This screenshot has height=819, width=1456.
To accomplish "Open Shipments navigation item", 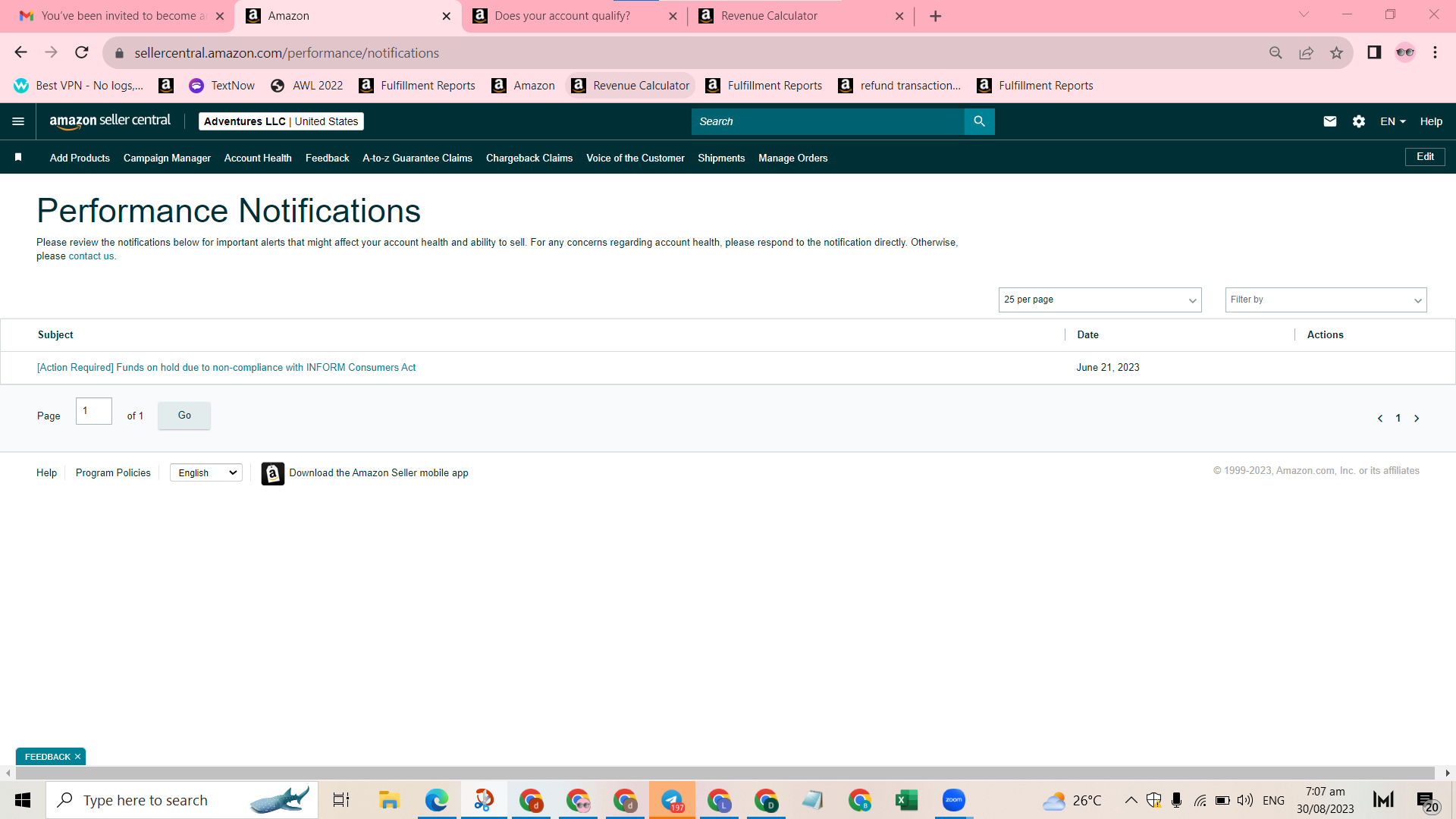I will pyautogui.click(x=721, y=158).
